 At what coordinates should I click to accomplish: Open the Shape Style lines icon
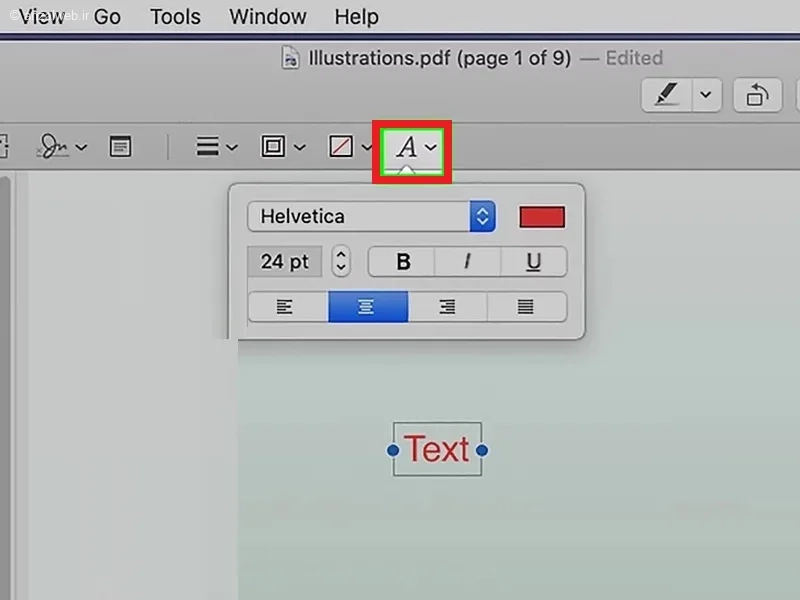tap(208, 146)
